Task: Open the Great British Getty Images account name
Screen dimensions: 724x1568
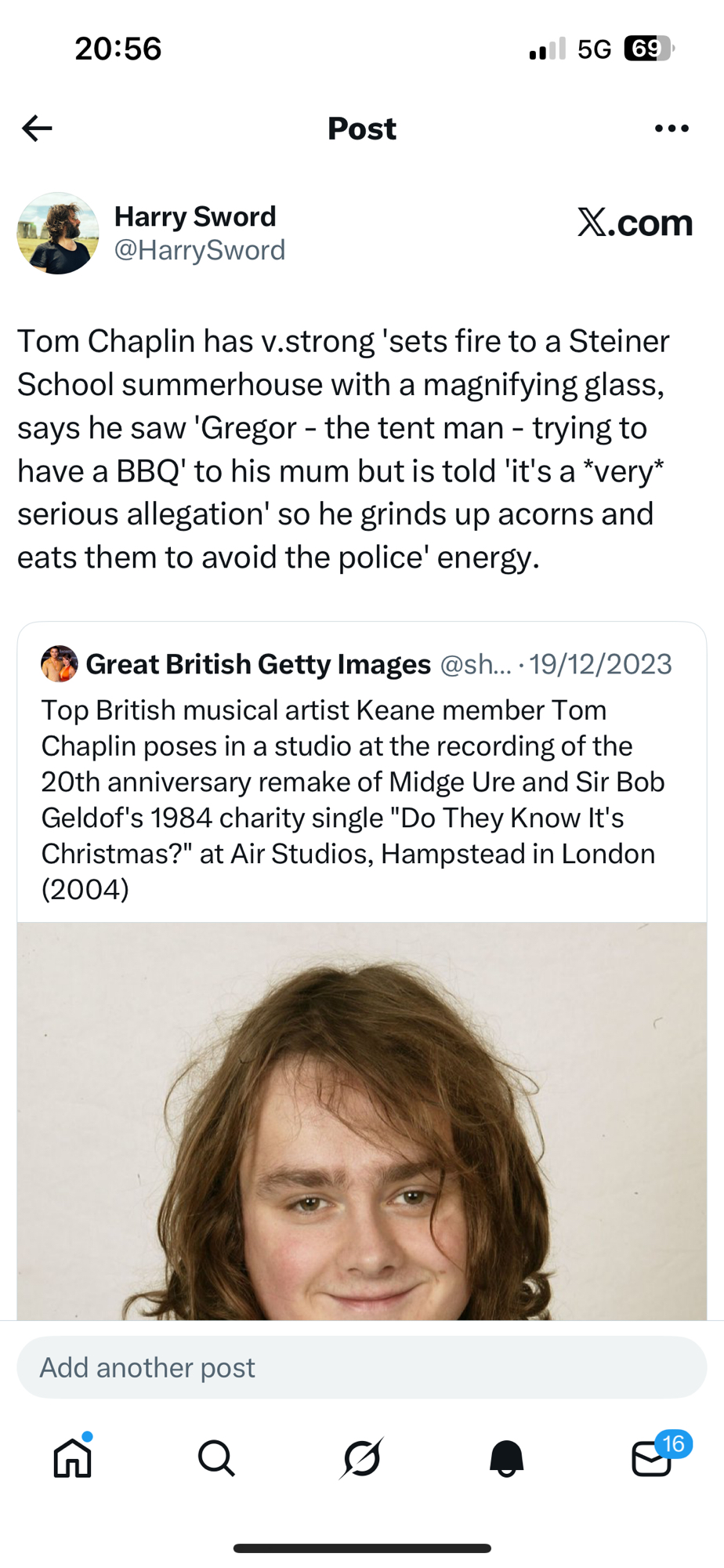Action: point(258,664)
